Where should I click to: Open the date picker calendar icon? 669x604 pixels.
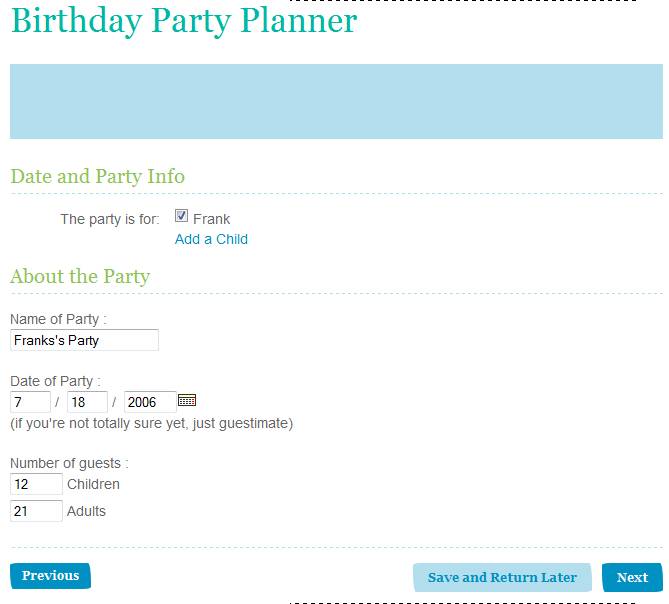187,401
